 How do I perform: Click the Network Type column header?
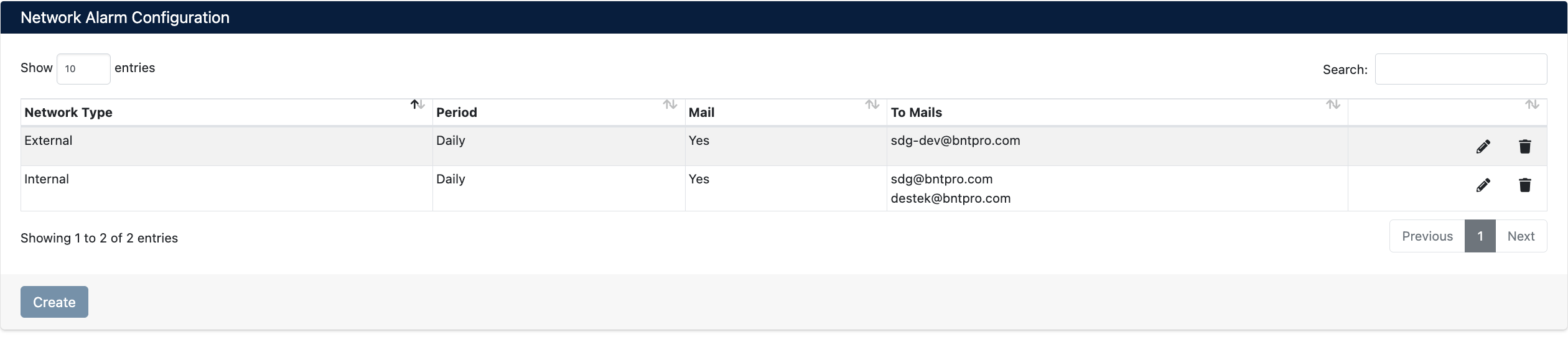[x=68, y=113]
